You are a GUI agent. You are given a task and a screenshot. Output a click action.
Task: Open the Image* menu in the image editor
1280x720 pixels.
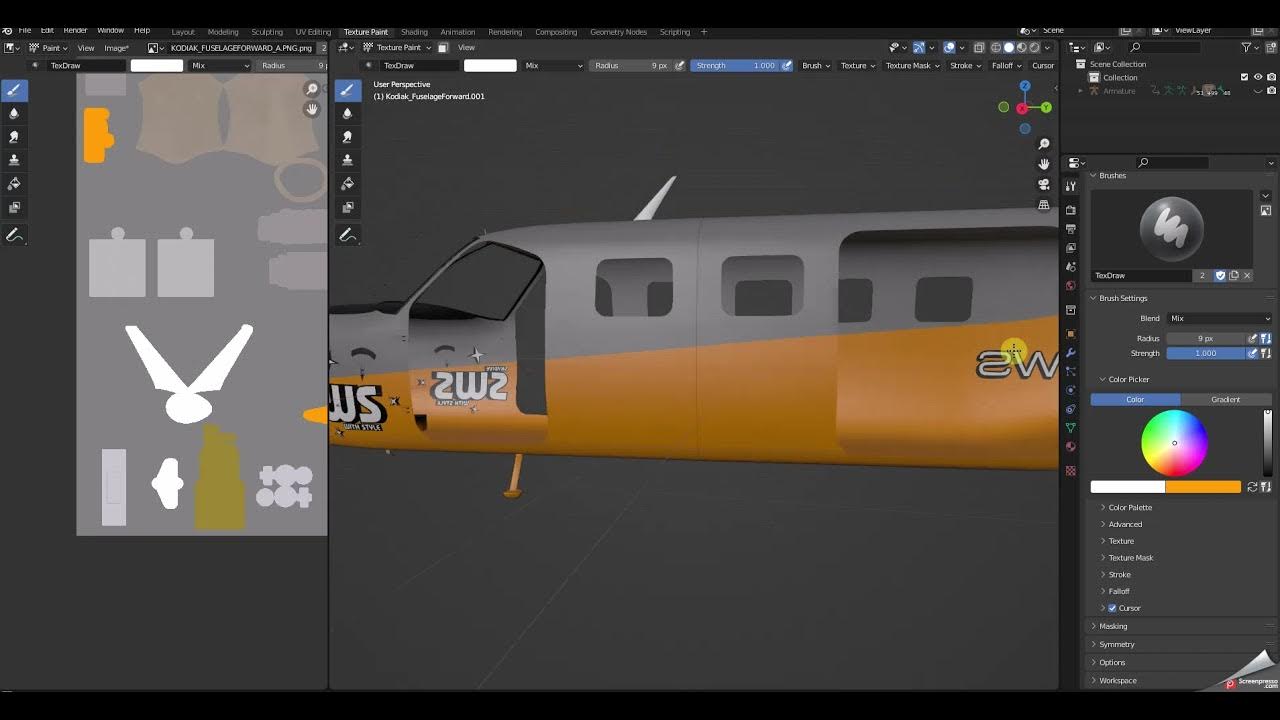tap(116, 47)
